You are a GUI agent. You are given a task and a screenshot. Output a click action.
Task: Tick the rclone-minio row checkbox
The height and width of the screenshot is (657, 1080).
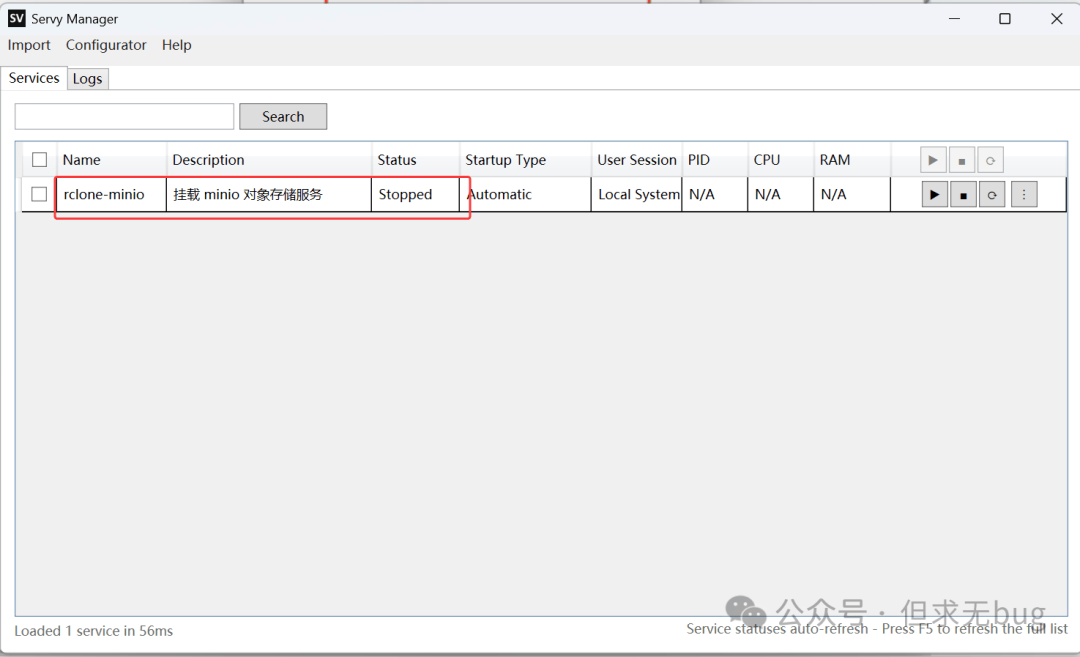(x=39, y=194)
